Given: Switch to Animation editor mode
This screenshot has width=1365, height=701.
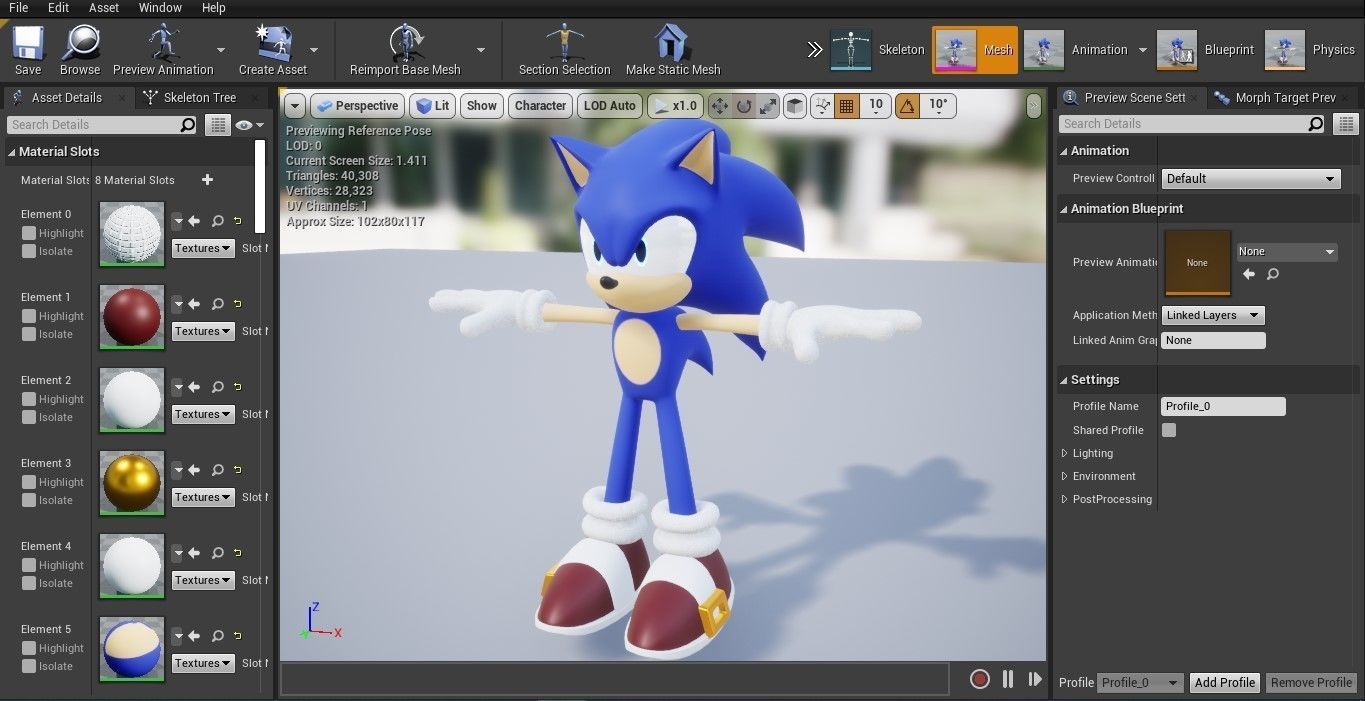Looking at the screenshot, I should [x=1076, y=50].
